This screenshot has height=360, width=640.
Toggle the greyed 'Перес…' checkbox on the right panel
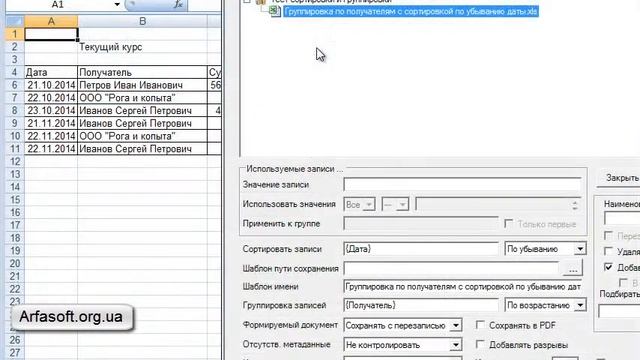pos(608,236)
